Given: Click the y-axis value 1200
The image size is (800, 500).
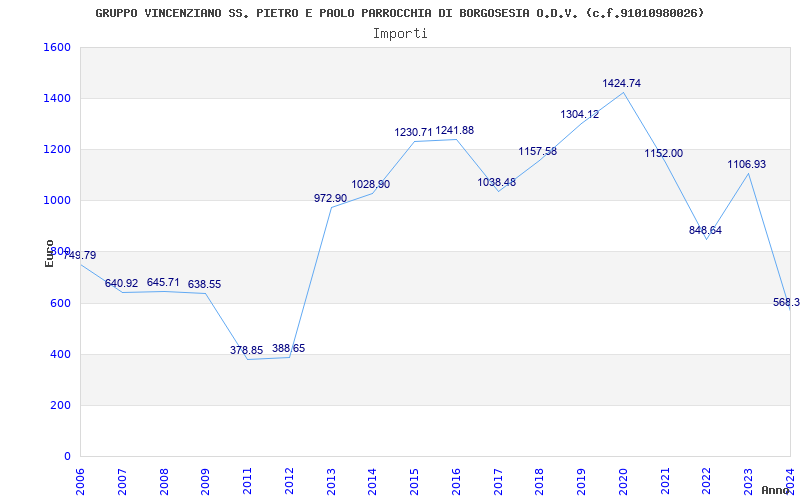Looking at the screenshot, I should coord(57,149).
